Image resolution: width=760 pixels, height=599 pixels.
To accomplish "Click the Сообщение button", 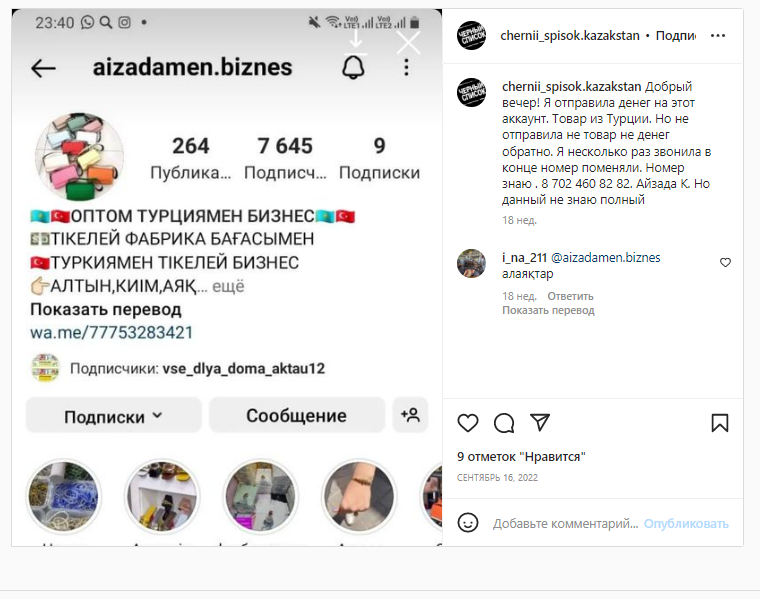I will (297, 415).
